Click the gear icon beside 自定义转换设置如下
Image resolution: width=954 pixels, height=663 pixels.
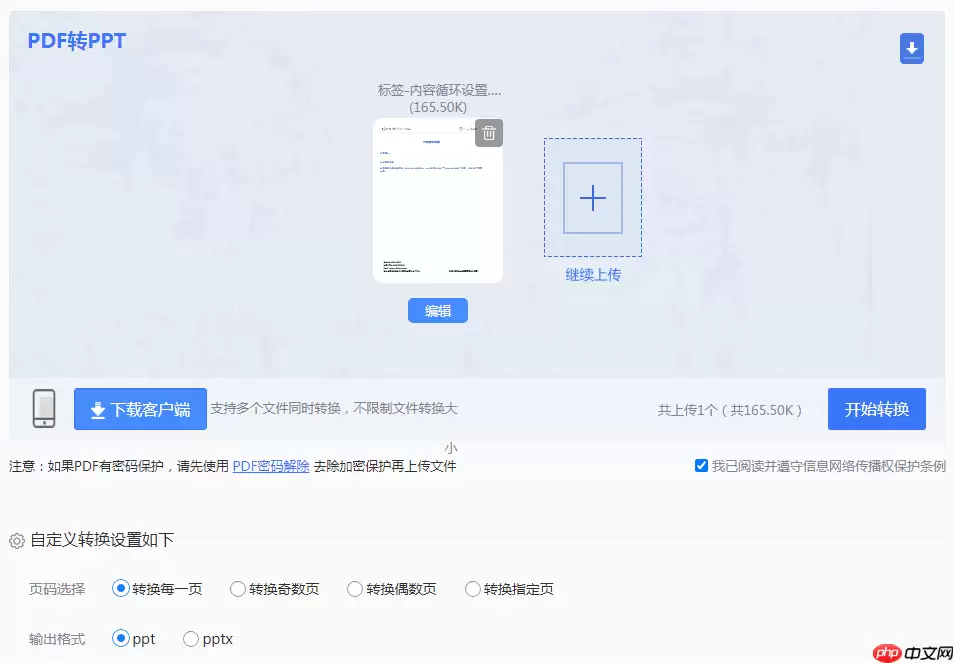(17, 540)
